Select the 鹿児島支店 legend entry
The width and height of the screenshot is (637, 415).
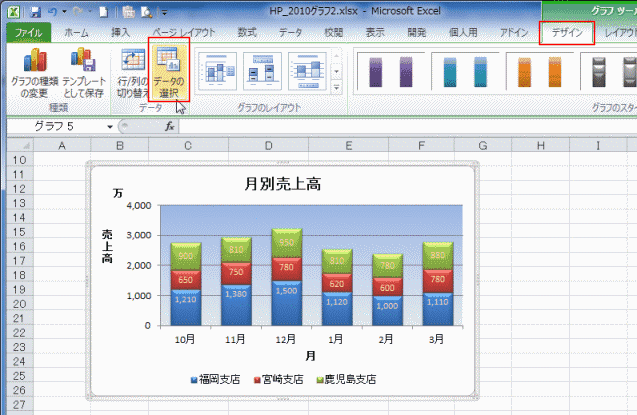click(347, 380)
